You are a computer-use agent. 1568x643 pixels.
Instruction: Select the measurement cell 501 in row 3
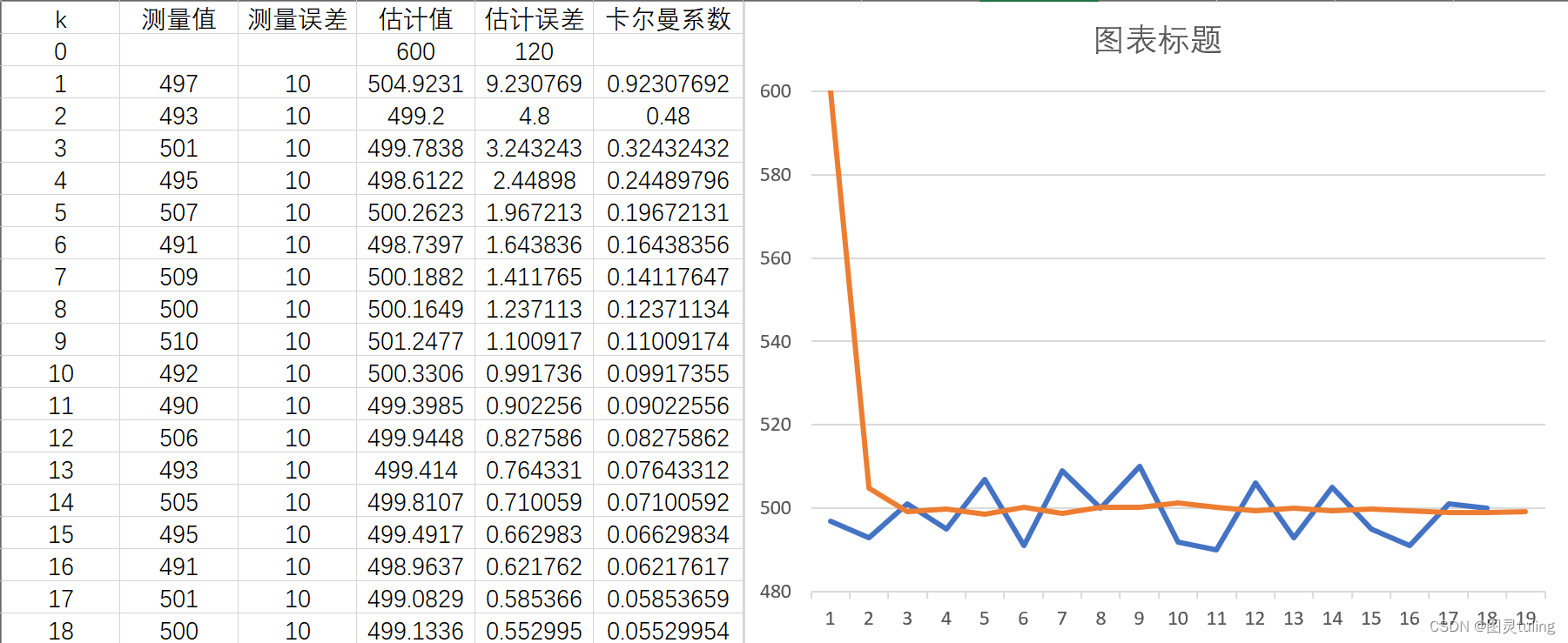tap(178, 148)
